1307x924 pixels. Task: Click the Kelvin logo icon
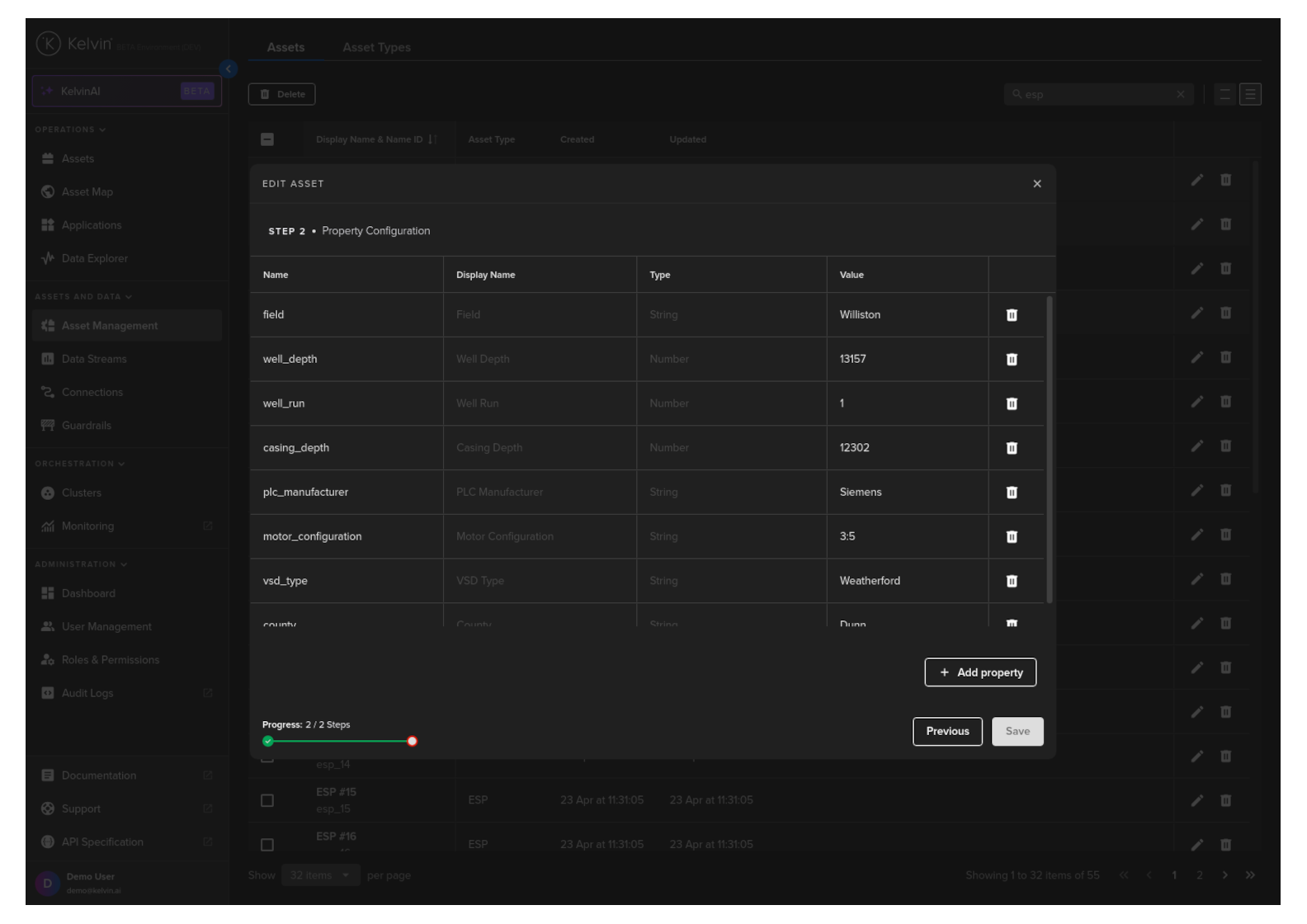pos(48,44)
